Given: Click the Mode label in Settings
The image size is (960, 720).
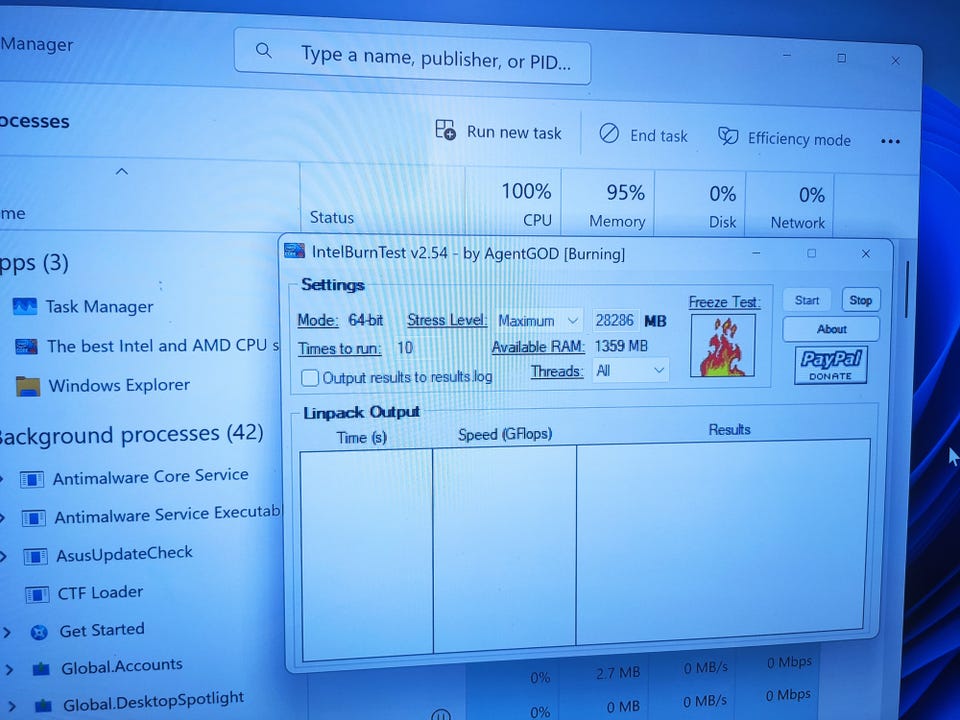Looking at the screenshot, I should tap(317, 320).
